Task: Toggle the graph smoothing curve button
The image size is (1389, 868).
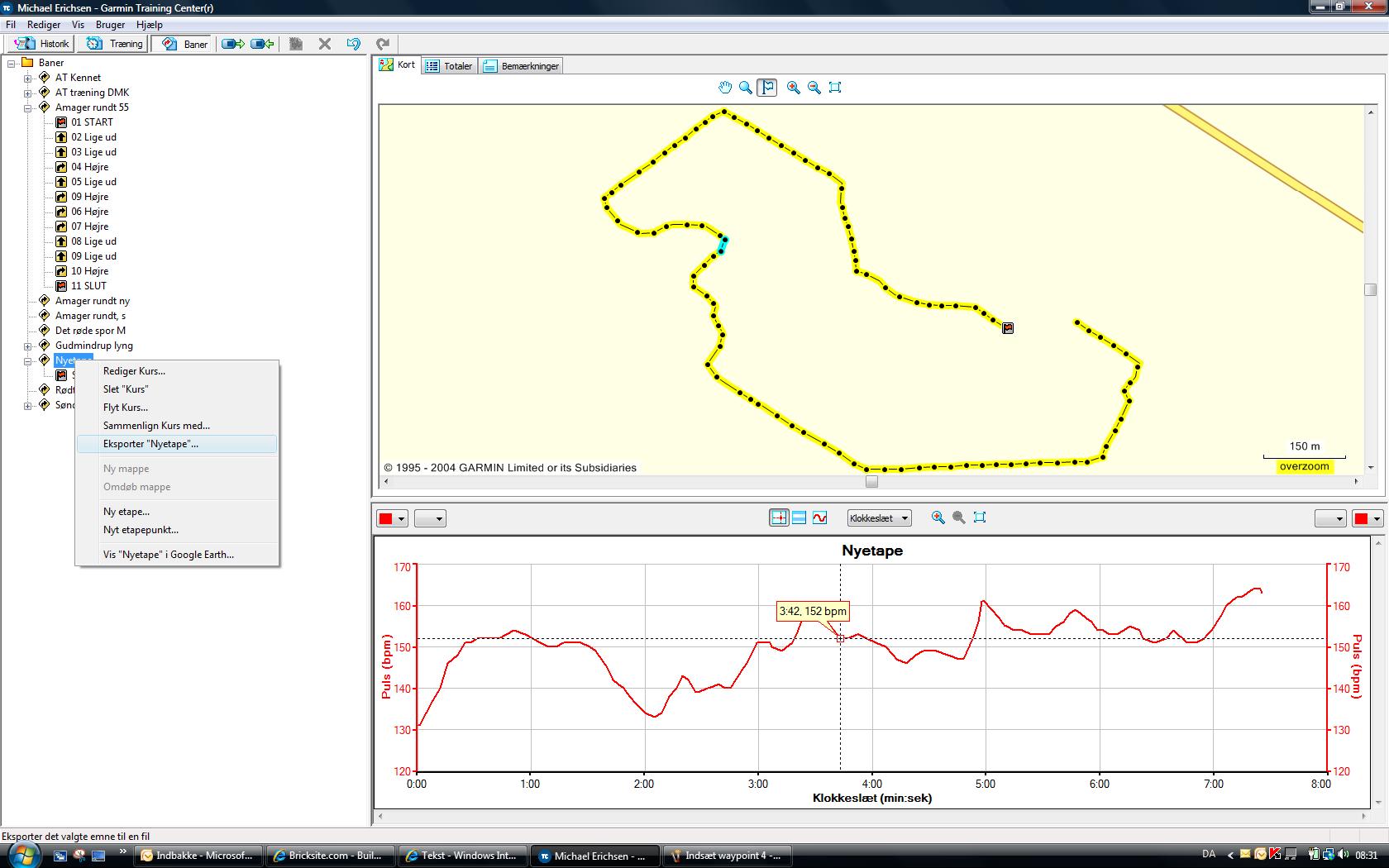Action: [x=819, y=518]
